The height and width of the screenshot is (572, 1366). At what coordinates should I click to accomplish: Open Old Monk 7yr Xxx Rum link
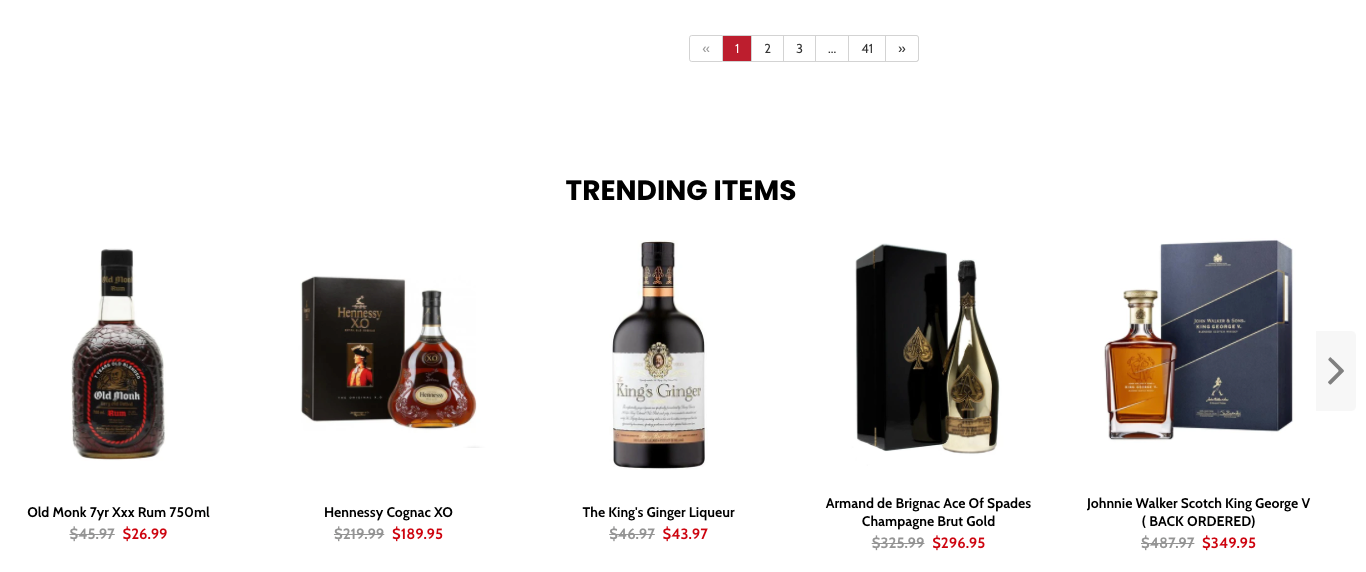point(118,512)
